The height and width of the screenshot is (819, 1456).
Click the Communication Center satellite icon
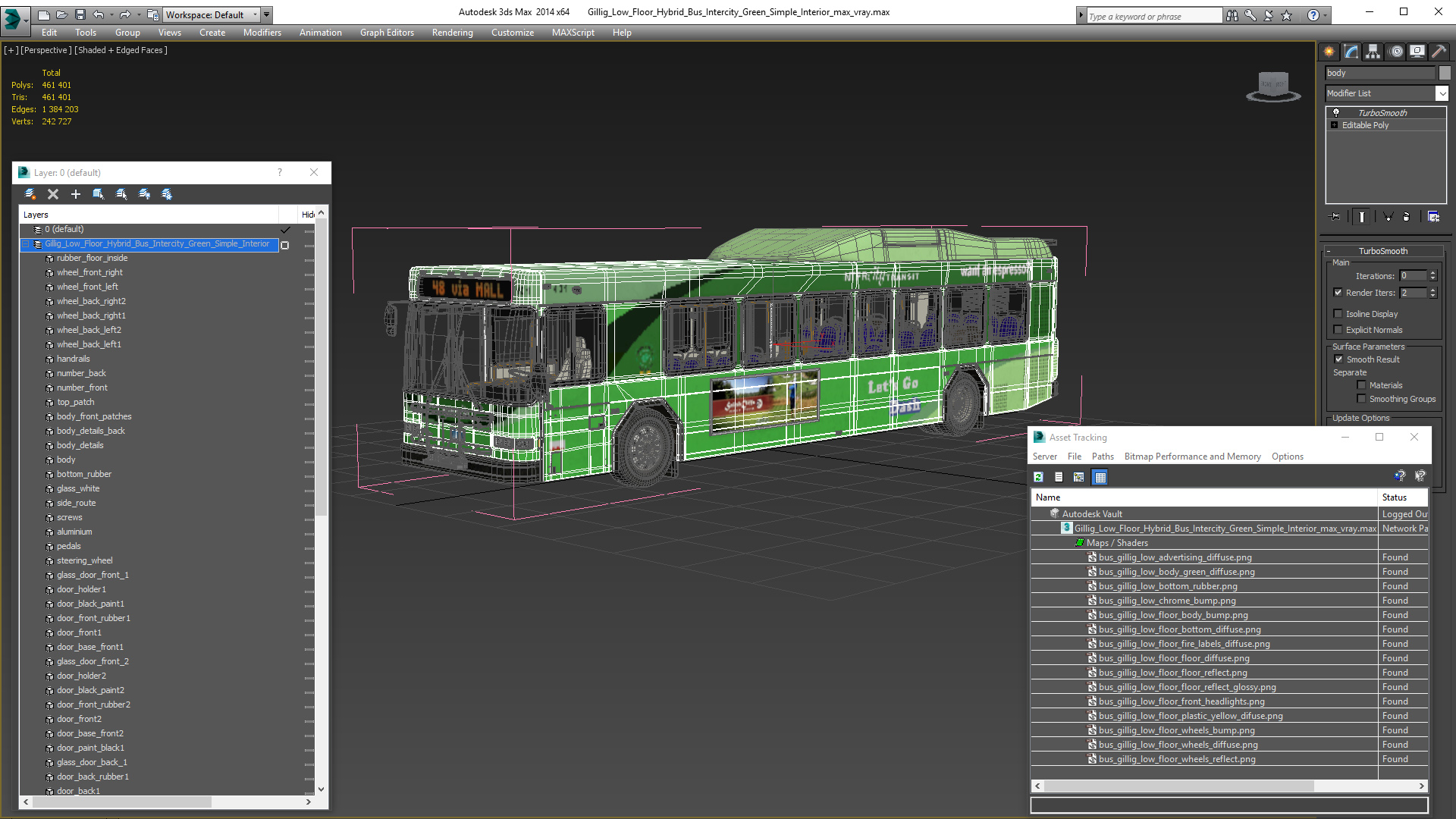tap(1269, 15)
